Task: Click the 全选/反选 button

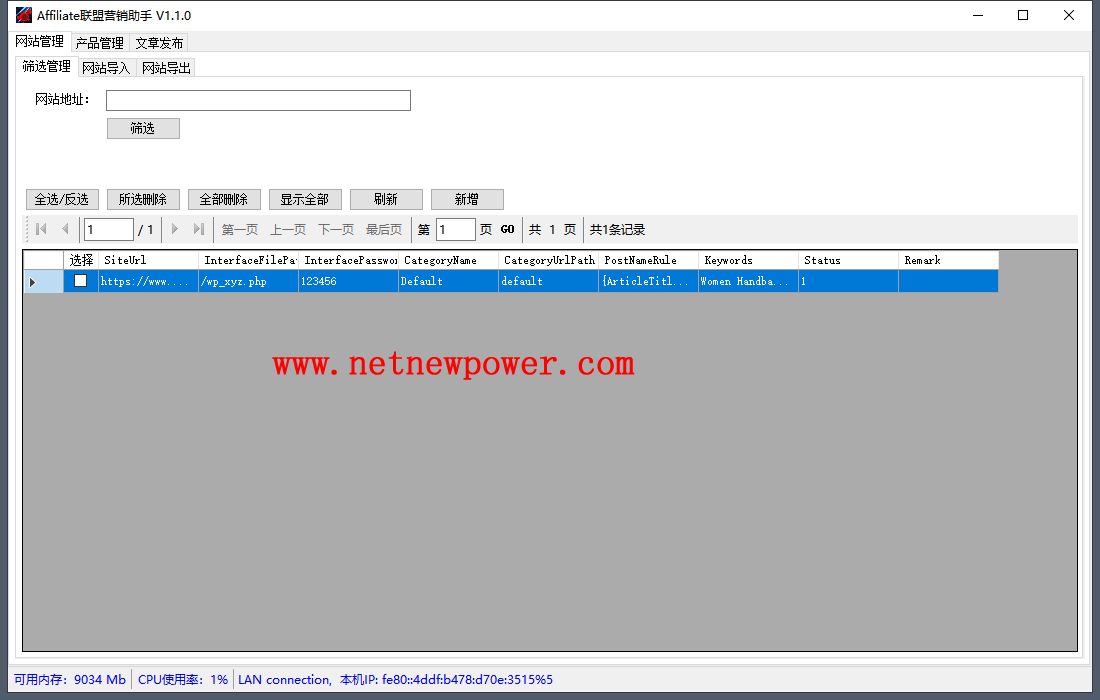Action: tap(62, 200)
